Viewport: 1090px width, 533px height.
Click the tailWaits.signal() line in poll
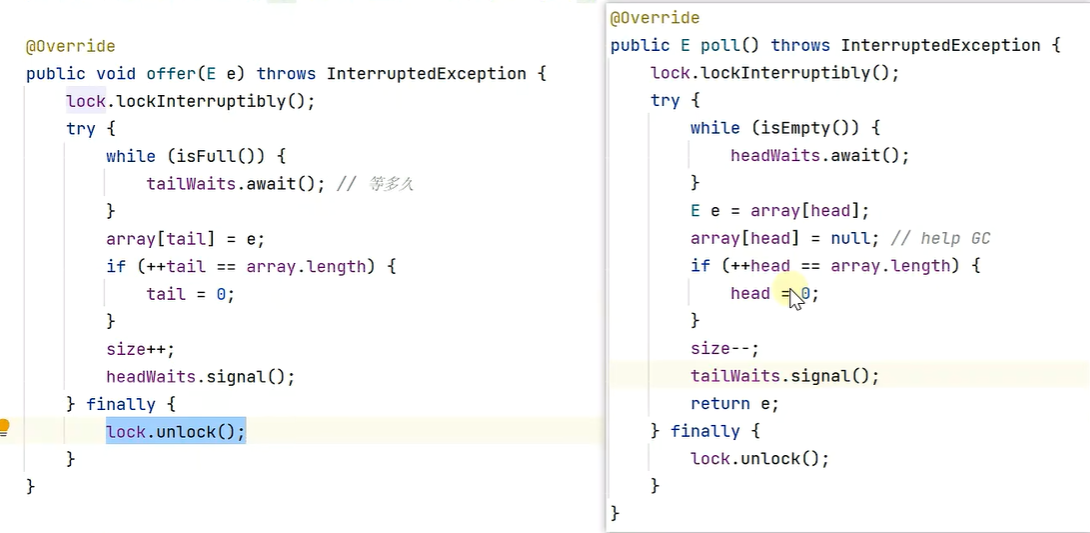(x=784, y=376)
